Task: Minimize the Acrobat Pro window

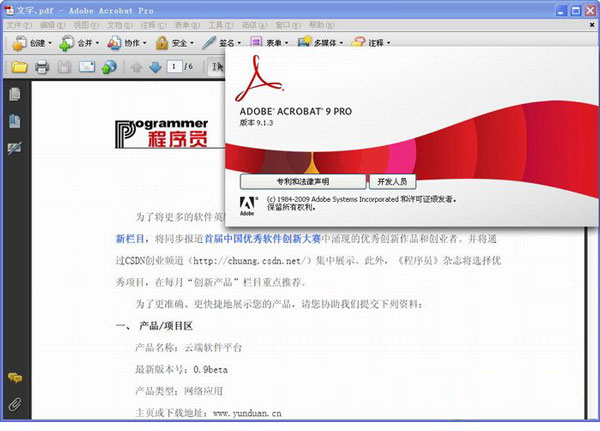Action: pos(561,11)
